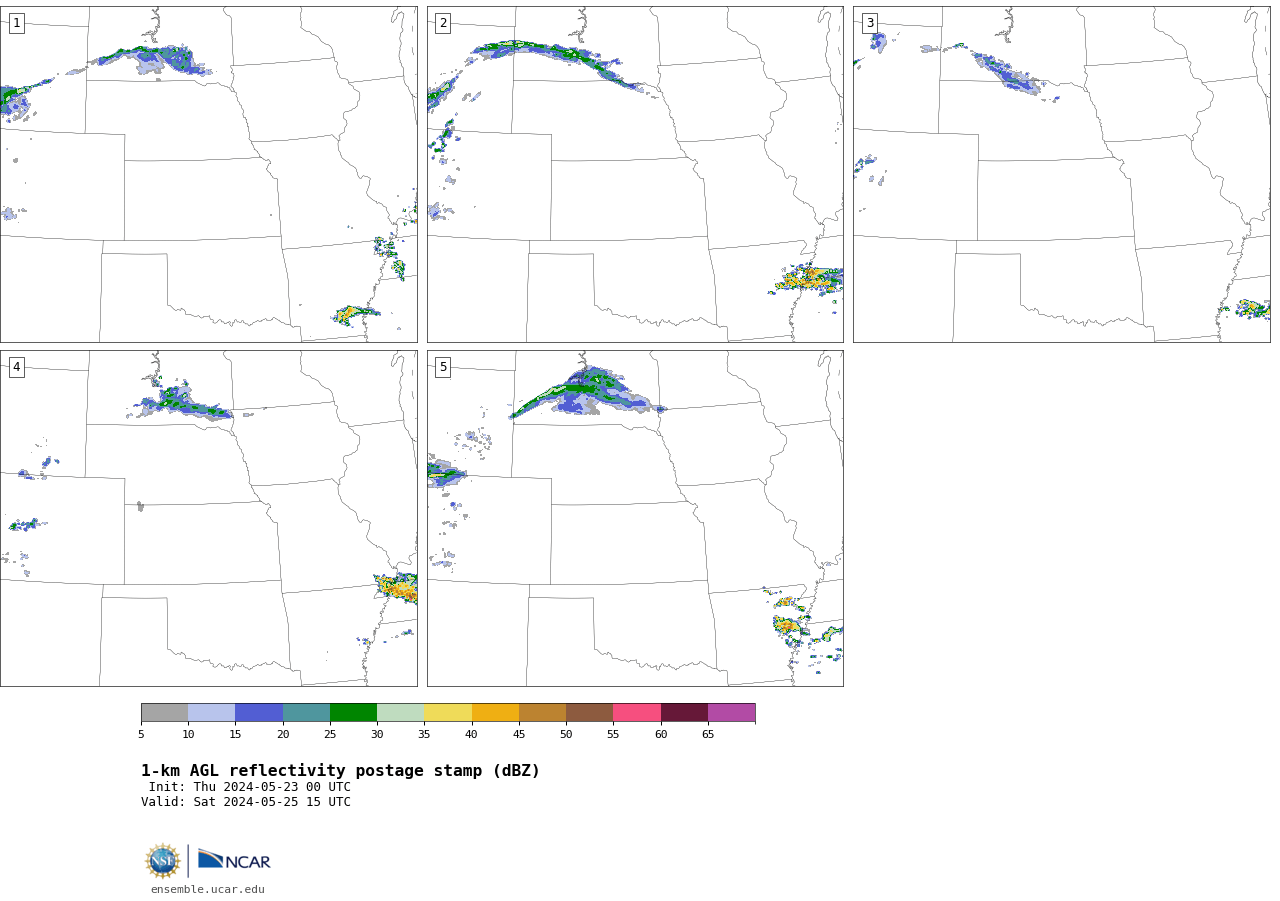This screenshot has height=901, width=1280.
Task: Click the maroon 60-65 dBZ swatch
Action: pos(684,712)
